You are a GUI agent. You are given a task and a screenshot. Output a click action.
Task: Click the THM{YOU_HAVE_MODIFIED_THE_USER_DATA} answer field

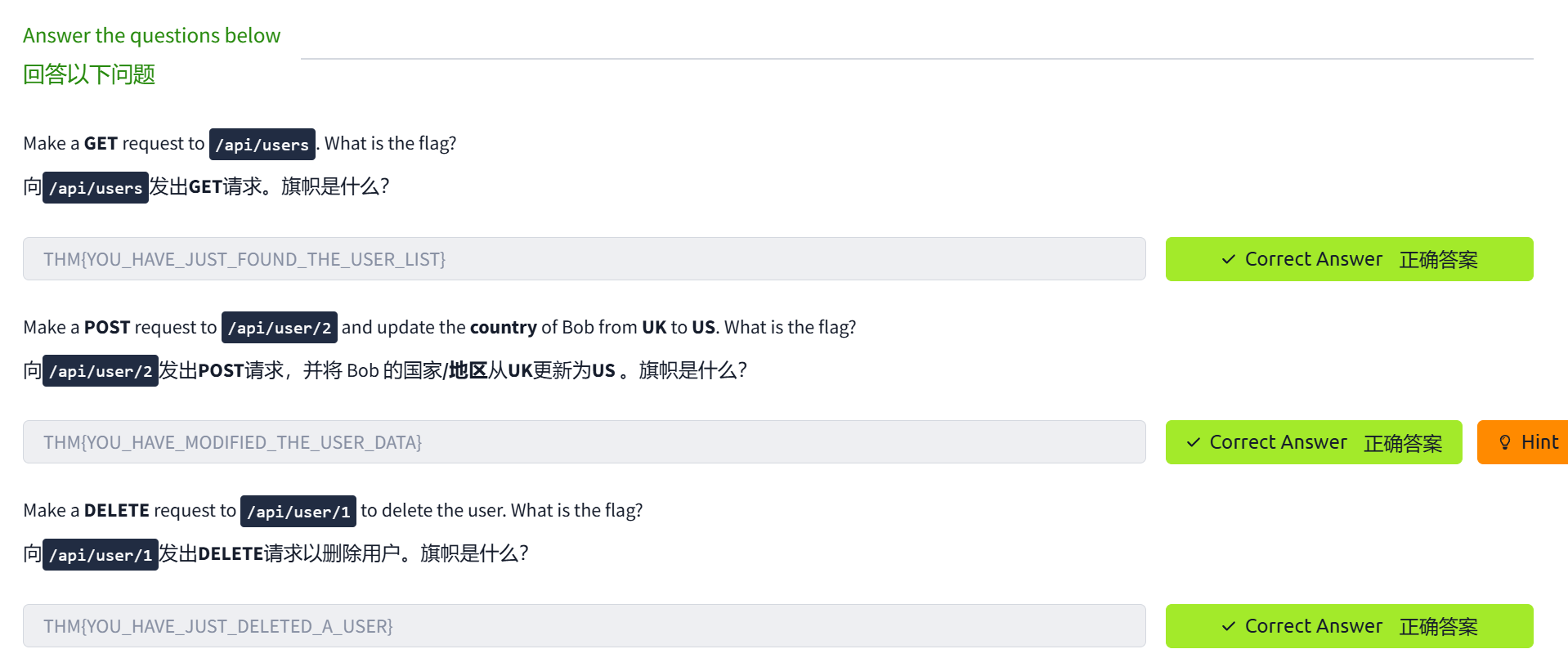(584, 442)
